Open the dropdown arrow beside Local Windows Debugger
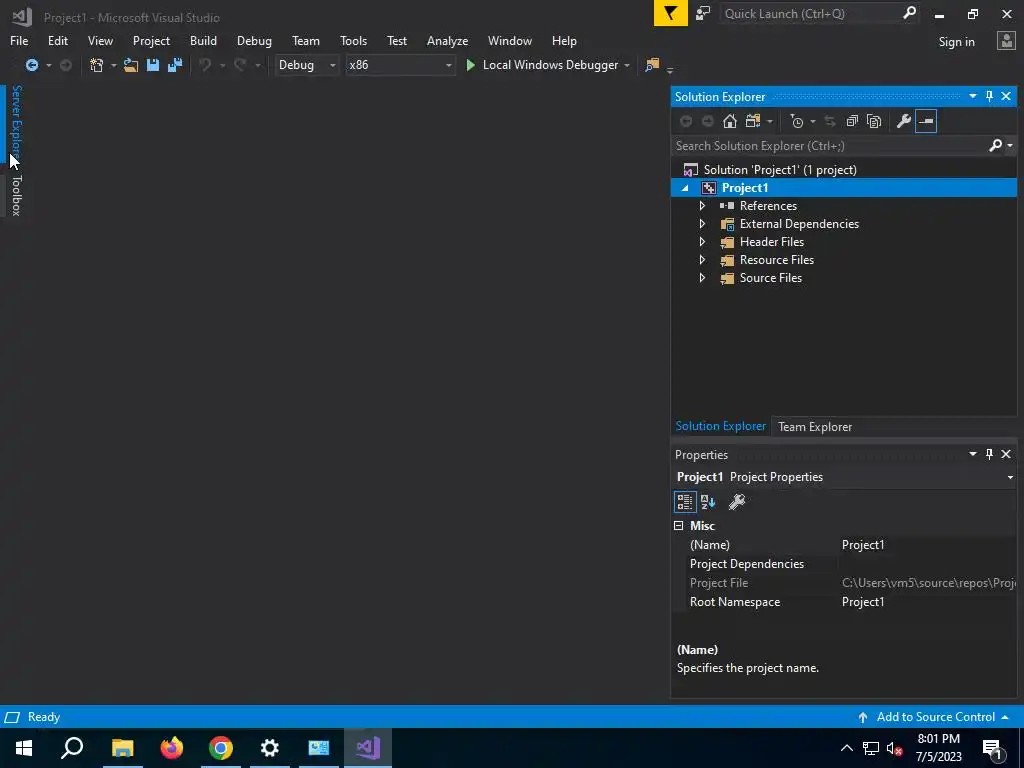This screenshot has width=1024, height=768. coord(627,65)
